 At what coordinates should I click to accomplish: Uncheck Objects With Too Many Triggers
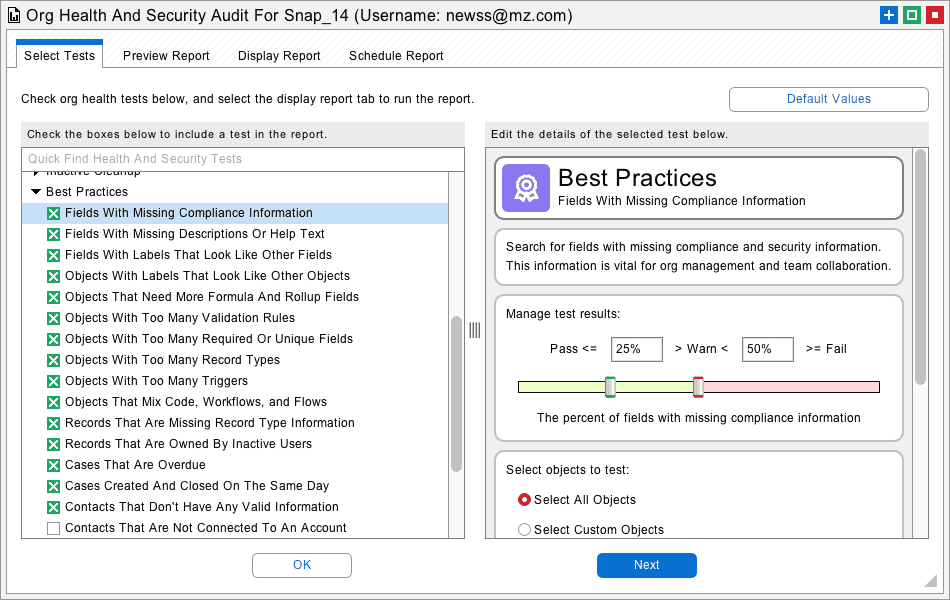coord(53,381)
